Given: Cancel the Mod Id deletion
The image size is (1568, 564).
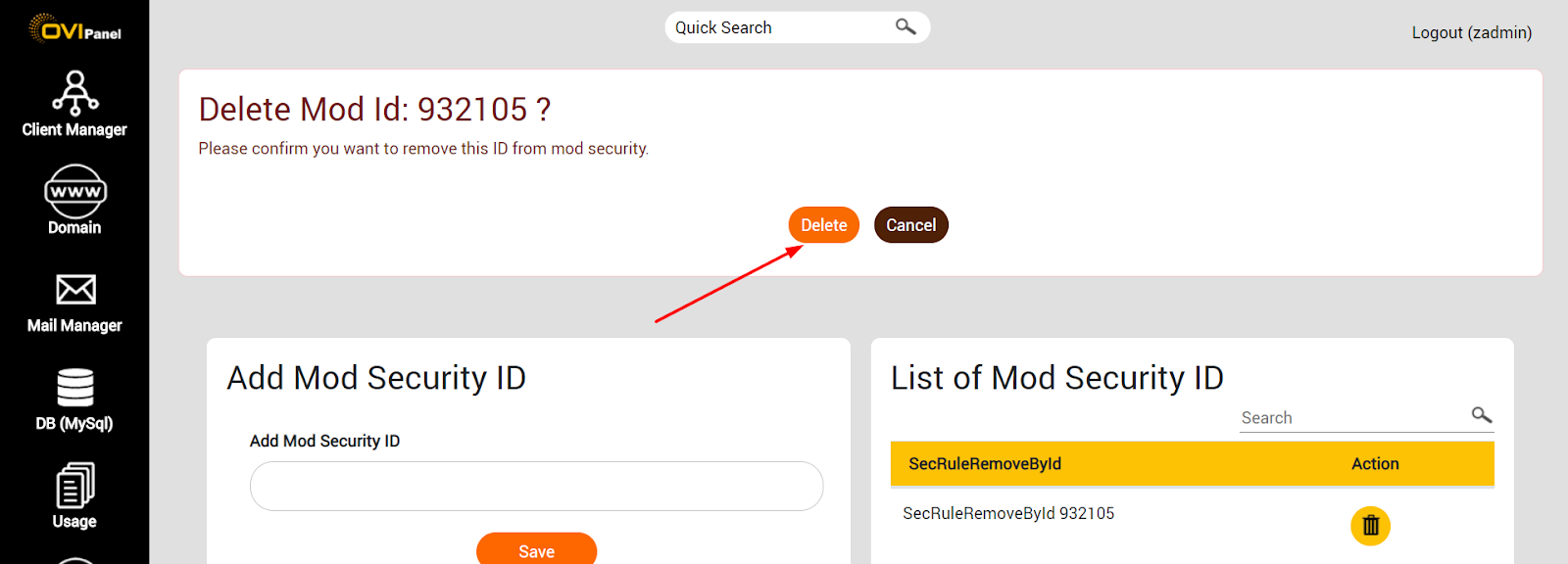Looking at the screenshot, I should (910, 224).
